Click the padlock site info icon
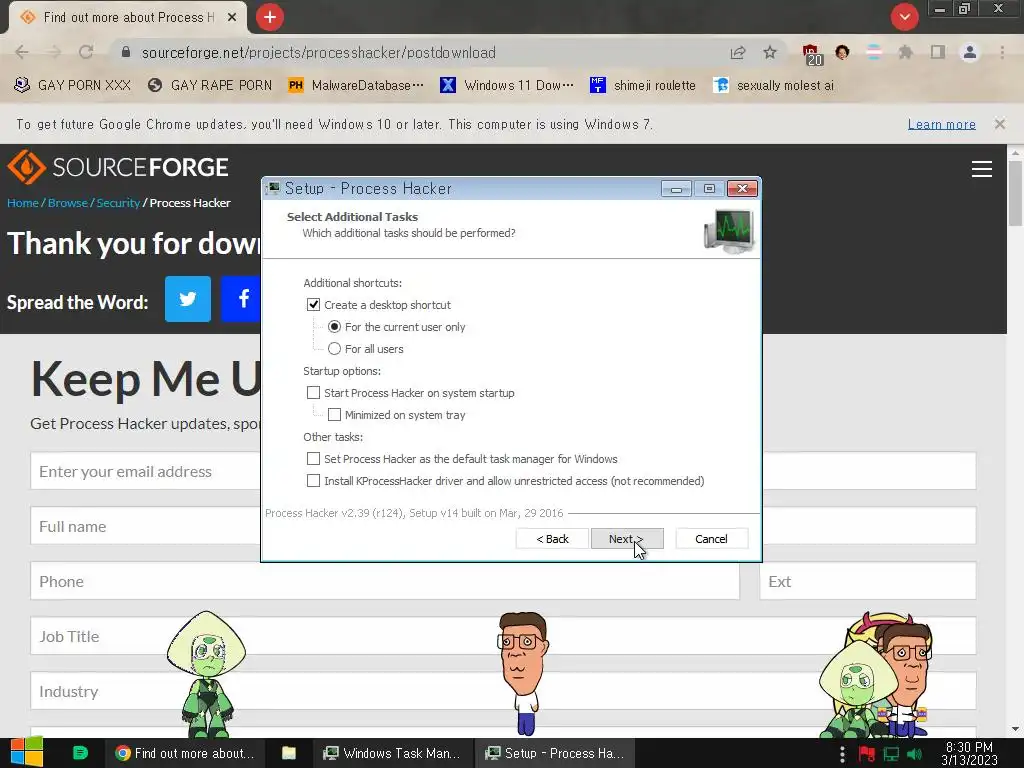Image resolution: width=1024 pixels, height=768 pixels. pos(126,52)
